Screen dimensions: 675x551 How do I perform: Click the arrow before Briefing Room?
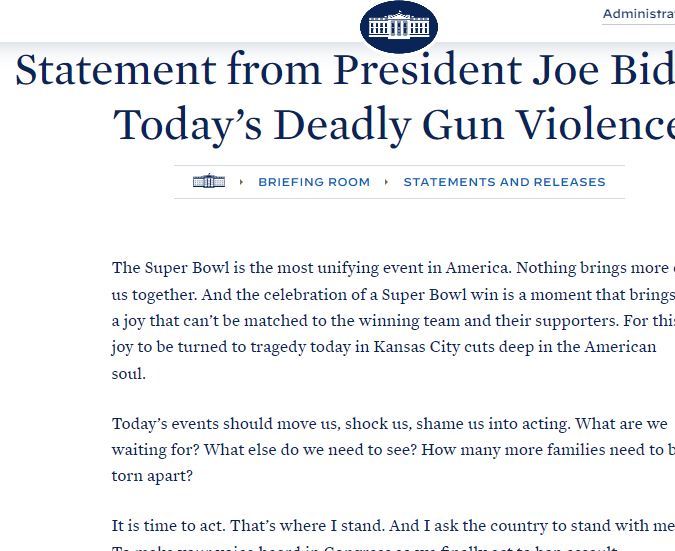(x=242, y=182)
